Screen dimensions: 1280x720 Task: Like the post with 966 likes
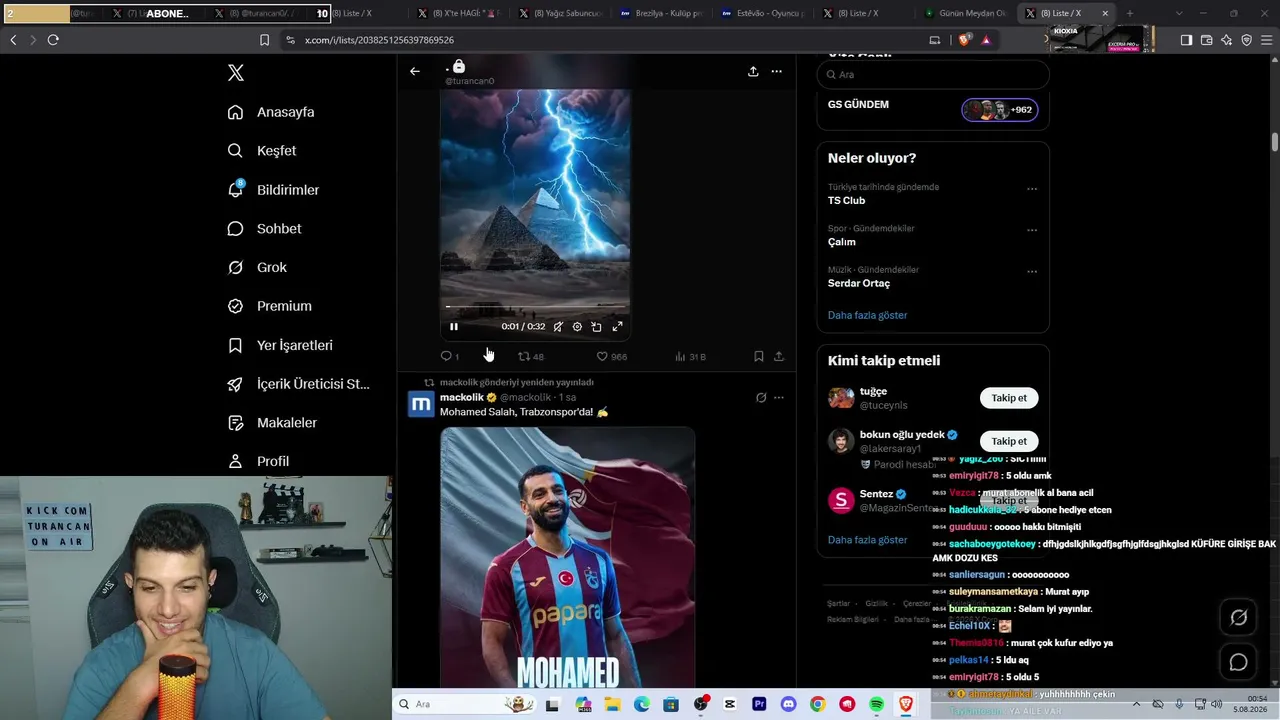[611, 356]
